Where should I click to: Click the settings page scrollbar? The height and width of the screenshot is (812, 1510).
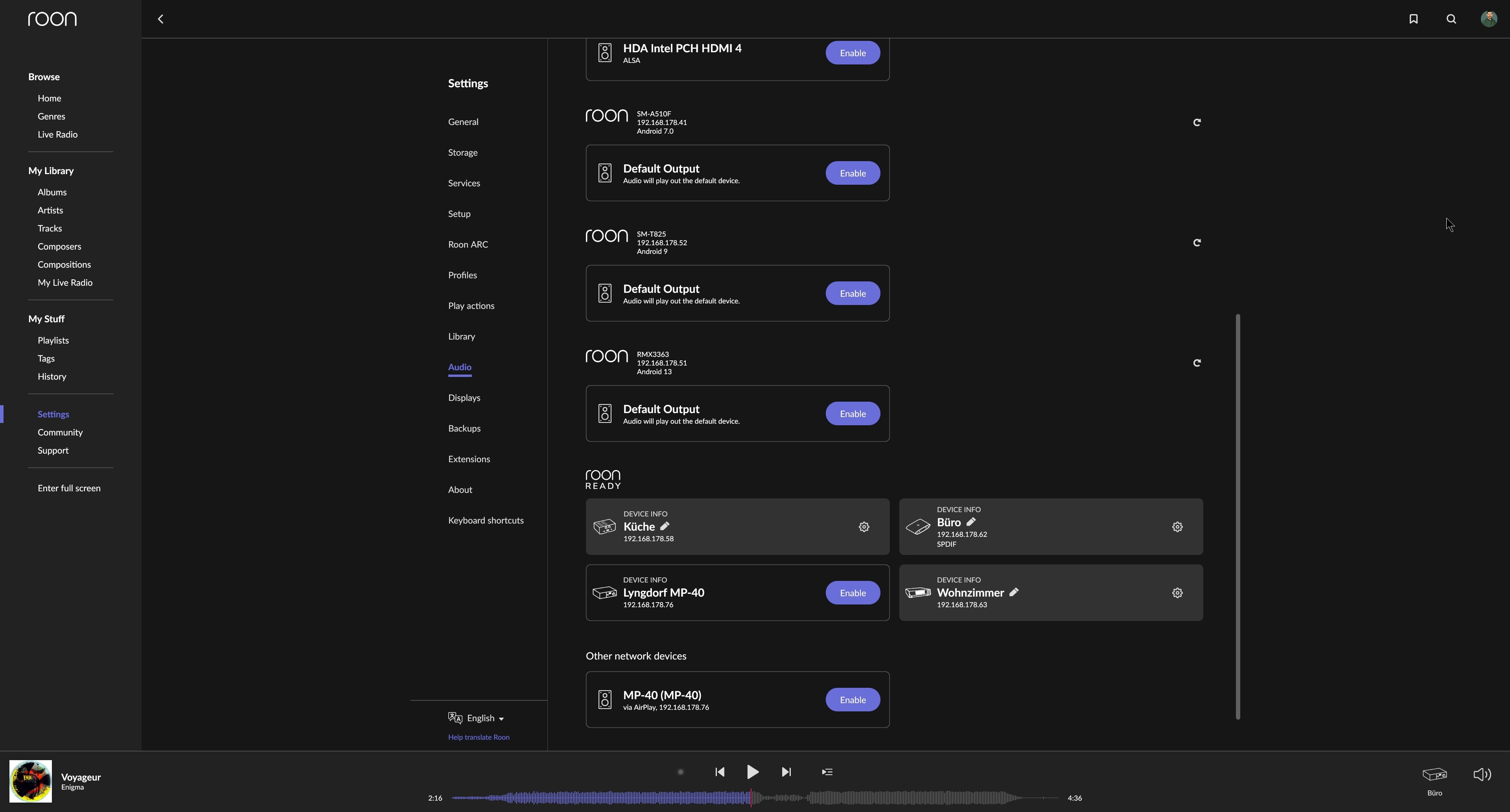click(x=1237, y=517)
